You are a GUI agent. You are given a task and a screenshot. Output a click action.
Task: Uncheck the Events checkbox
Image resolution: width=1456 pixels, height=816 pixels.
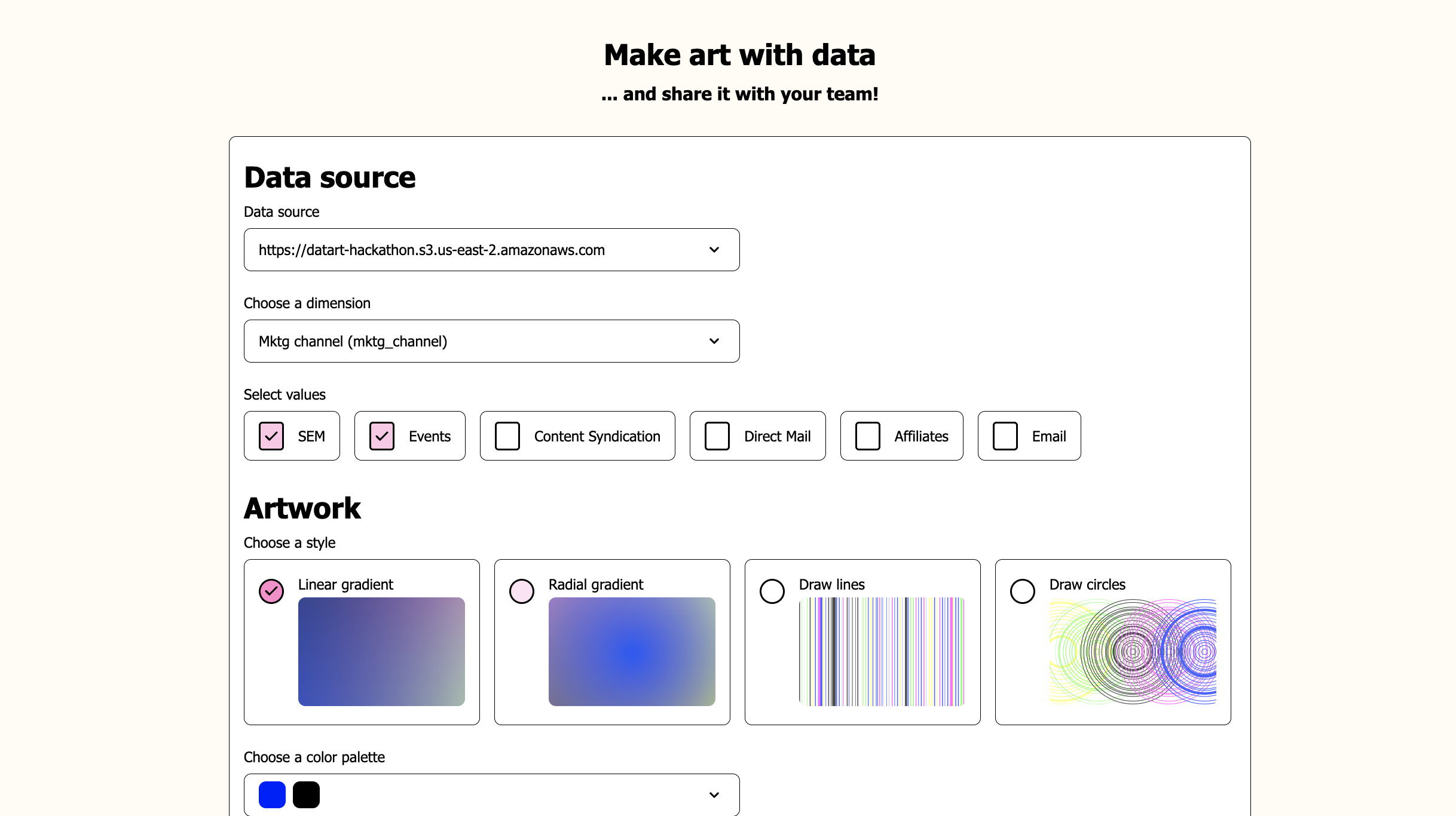(382, 436)
